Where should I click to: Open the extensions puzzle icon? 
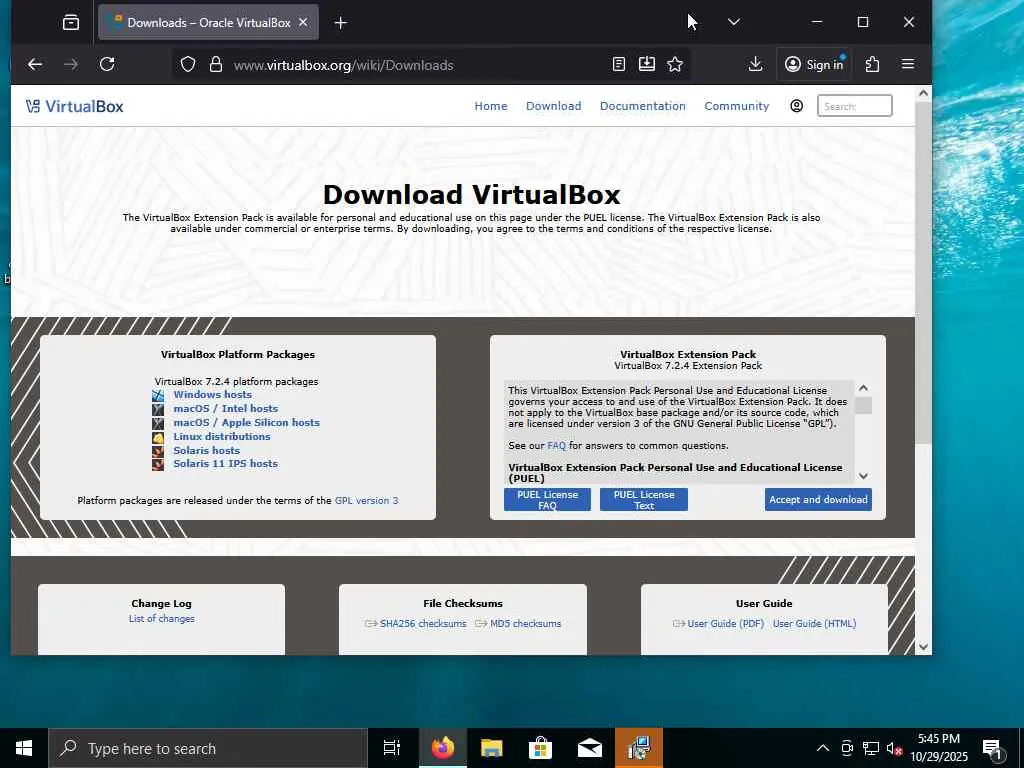[872, 64]
